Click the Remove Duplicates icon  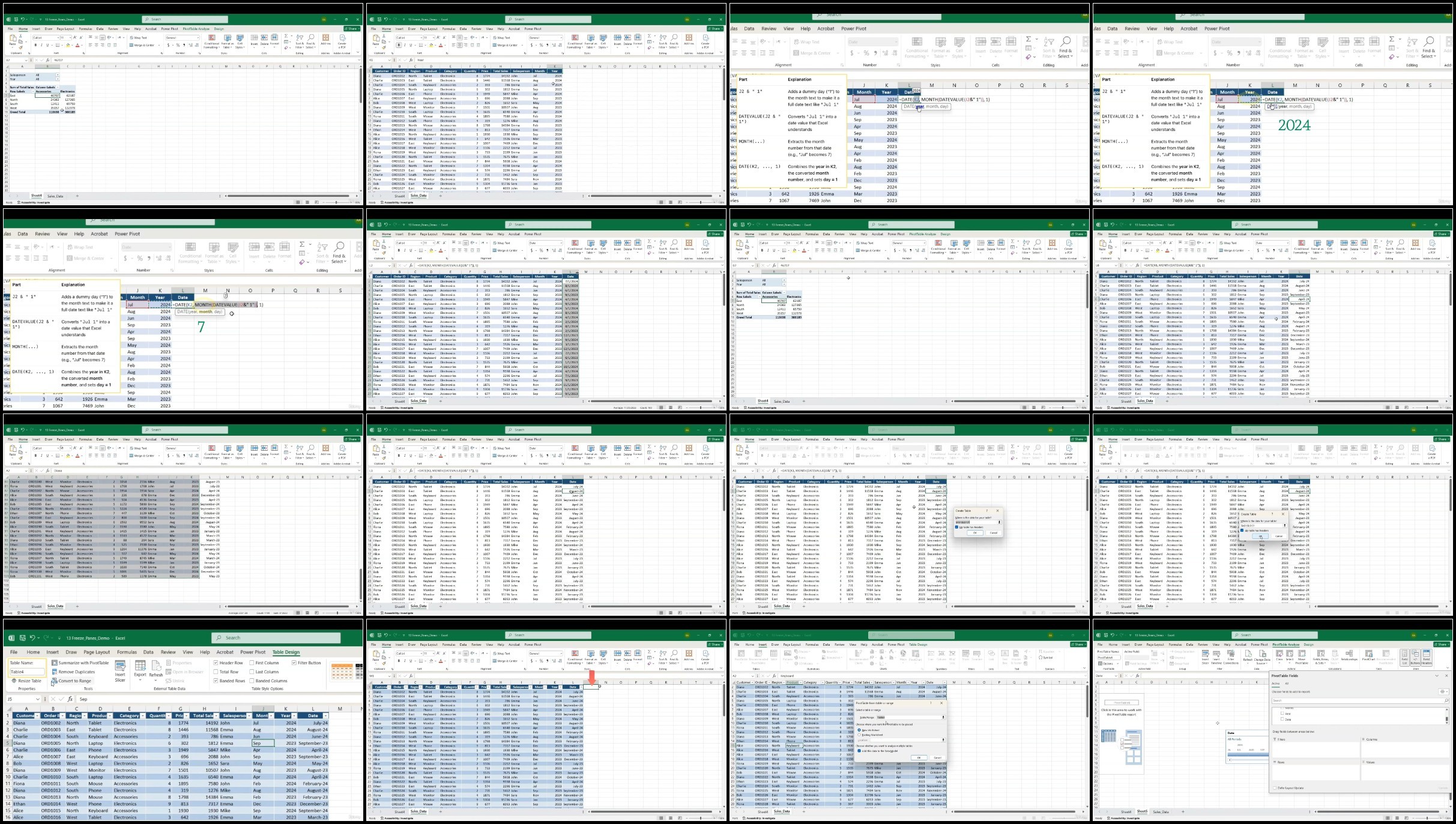pos(55,672)
